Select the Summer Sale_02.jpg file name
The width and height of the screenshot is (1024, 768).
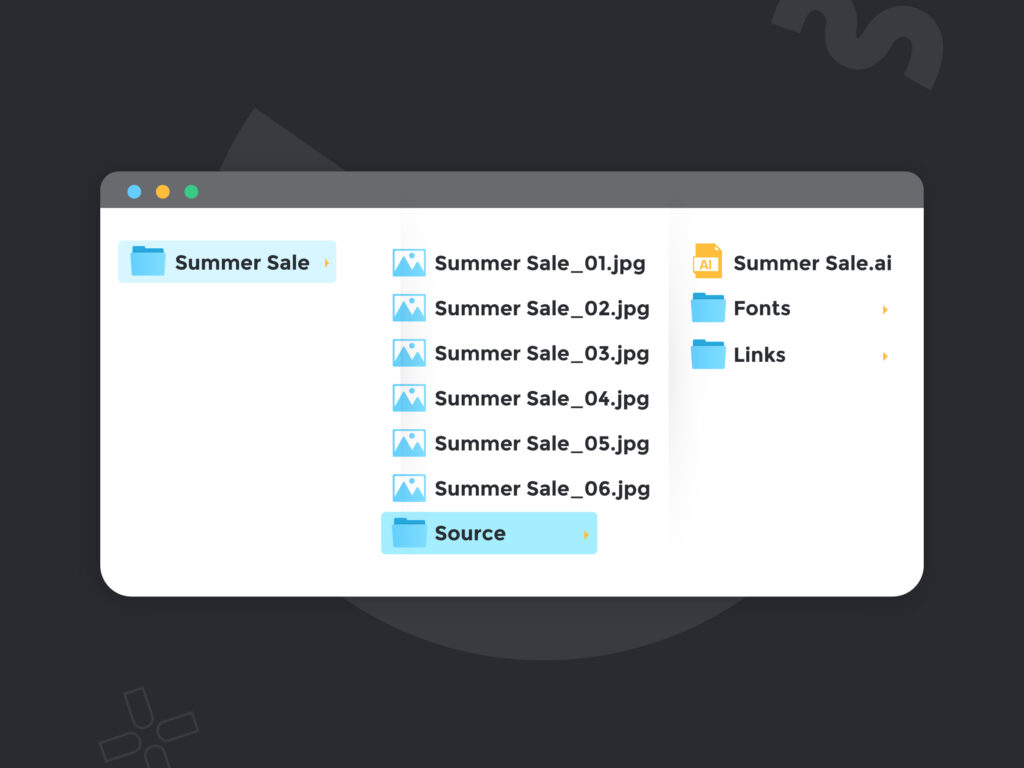[x=542, y=309]
